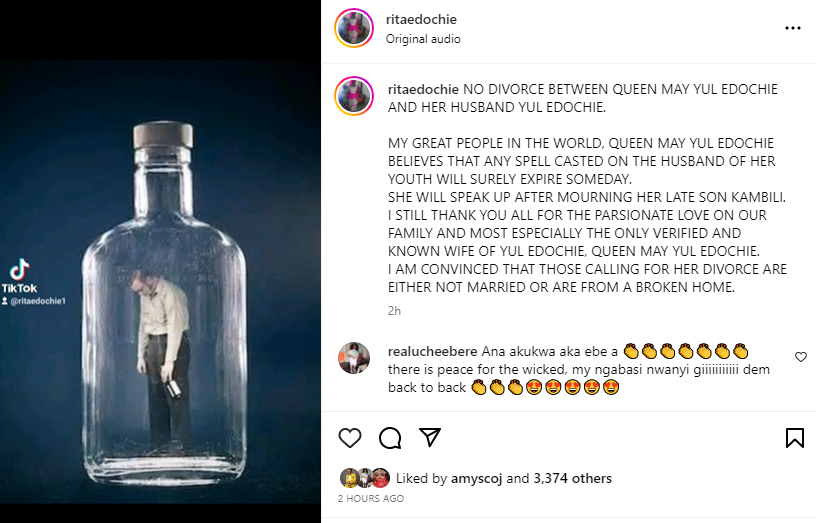The width and height of the screenshot is (816, 523).
Task: Click ritaedochie avatar beside caption
Action: pos(356,94)
